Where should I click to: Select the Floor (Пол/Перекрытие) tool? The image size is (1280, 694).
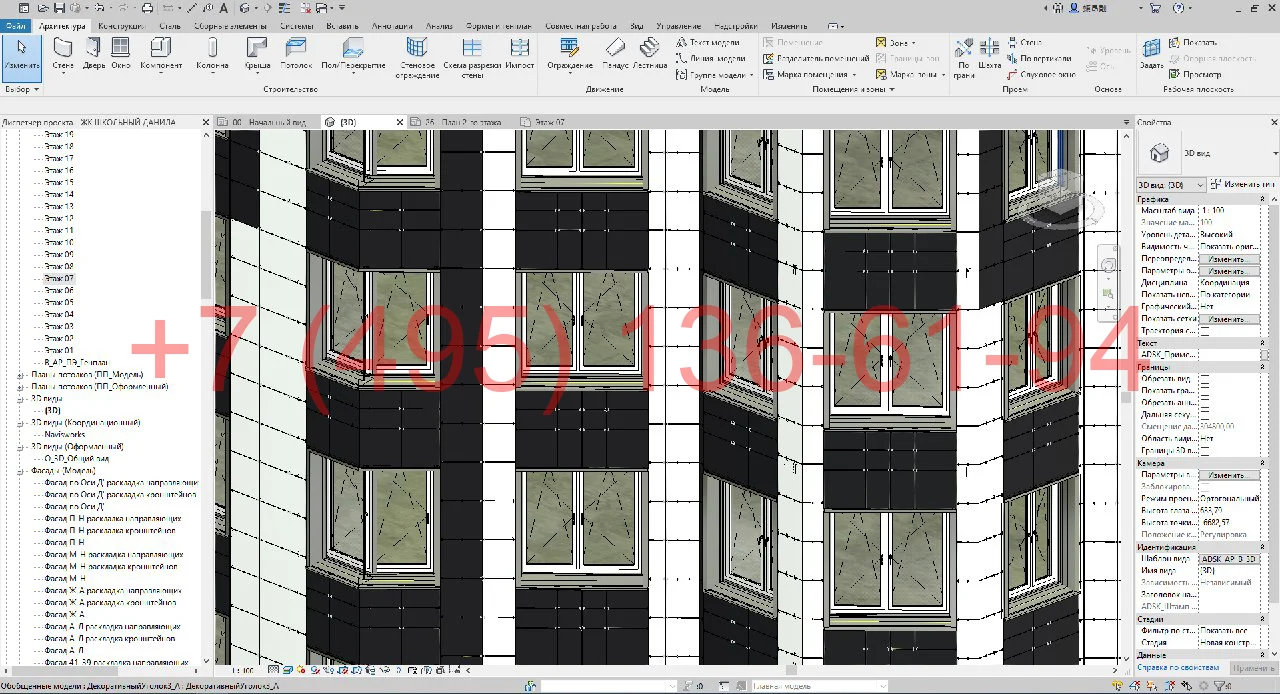click(353, 54)
